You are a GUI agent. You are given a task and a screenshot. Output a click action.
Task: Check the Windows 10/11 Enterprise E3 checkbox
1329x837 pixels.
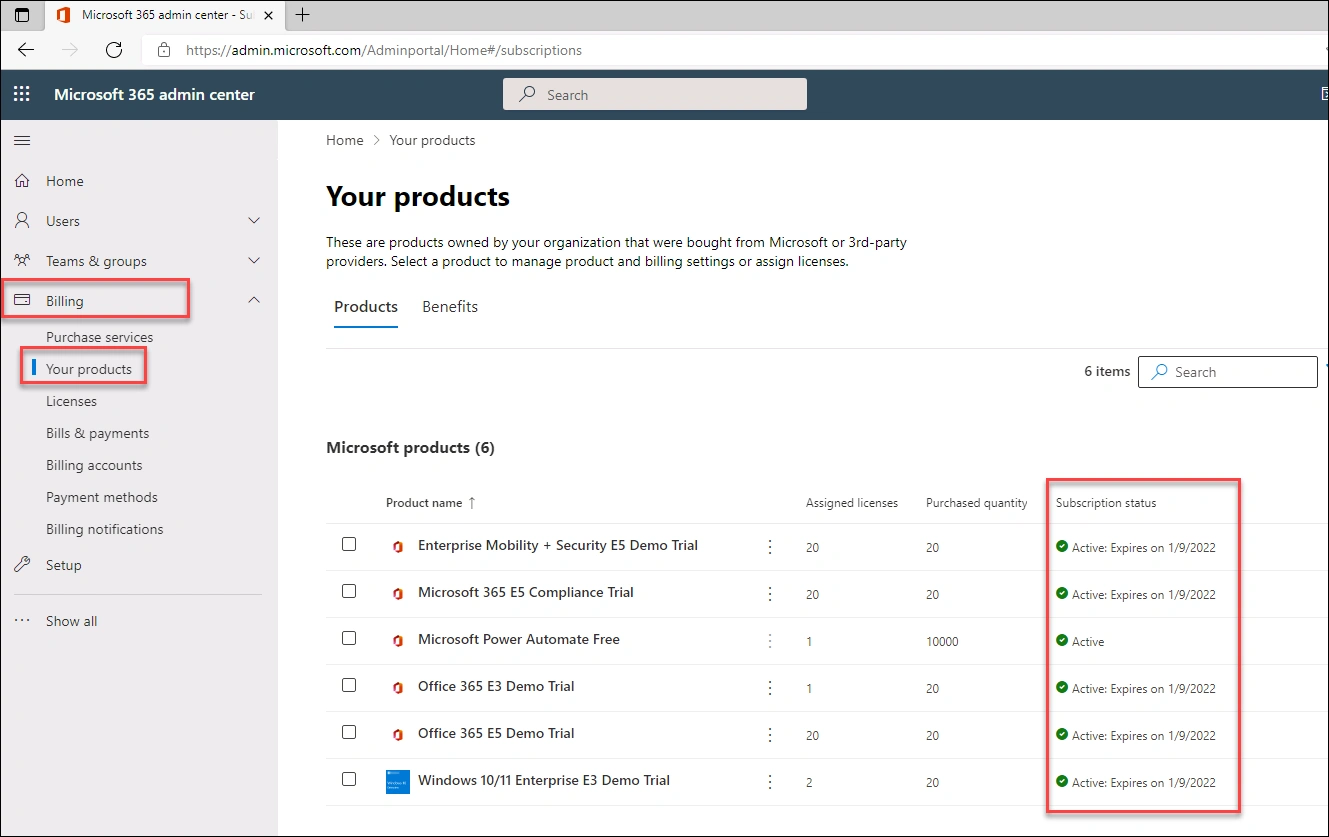pos(349,779)
